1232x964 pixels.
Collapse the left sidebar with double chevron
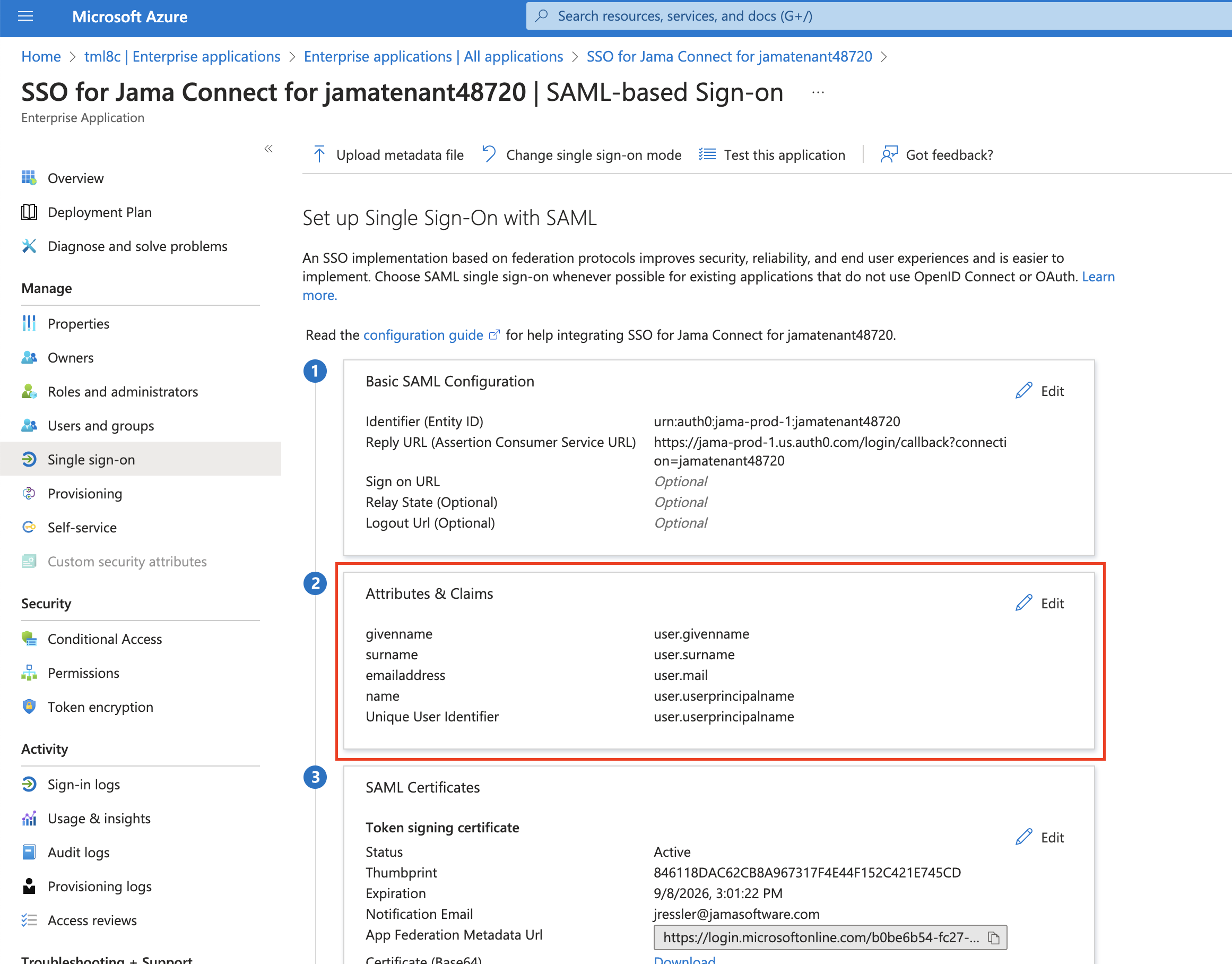pos(268,149)
